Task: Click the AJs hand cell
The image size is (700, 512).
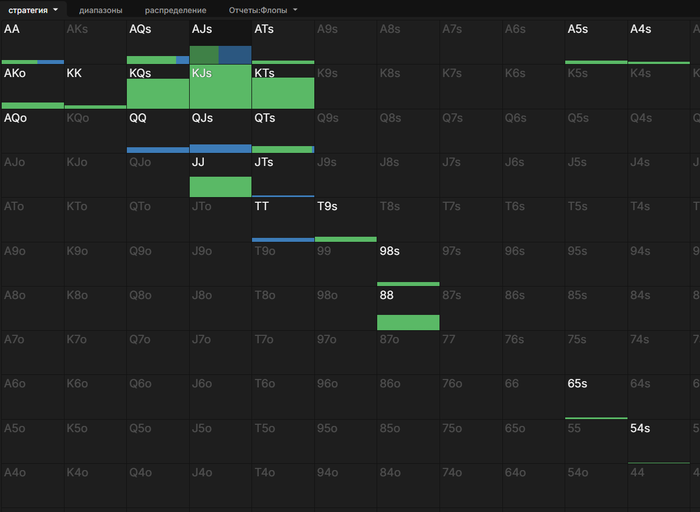Action: click(220, 43)
